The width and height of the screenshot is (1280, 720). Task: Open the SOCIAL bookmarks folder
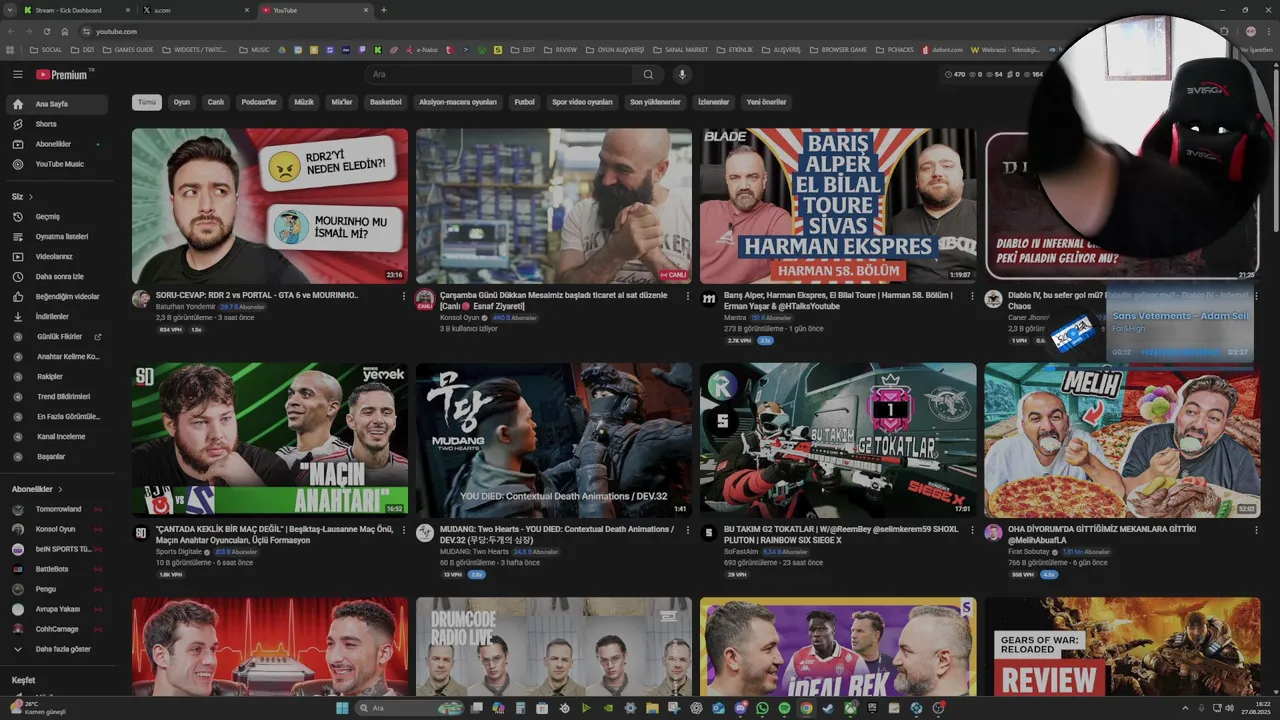[x=46, y=49]
